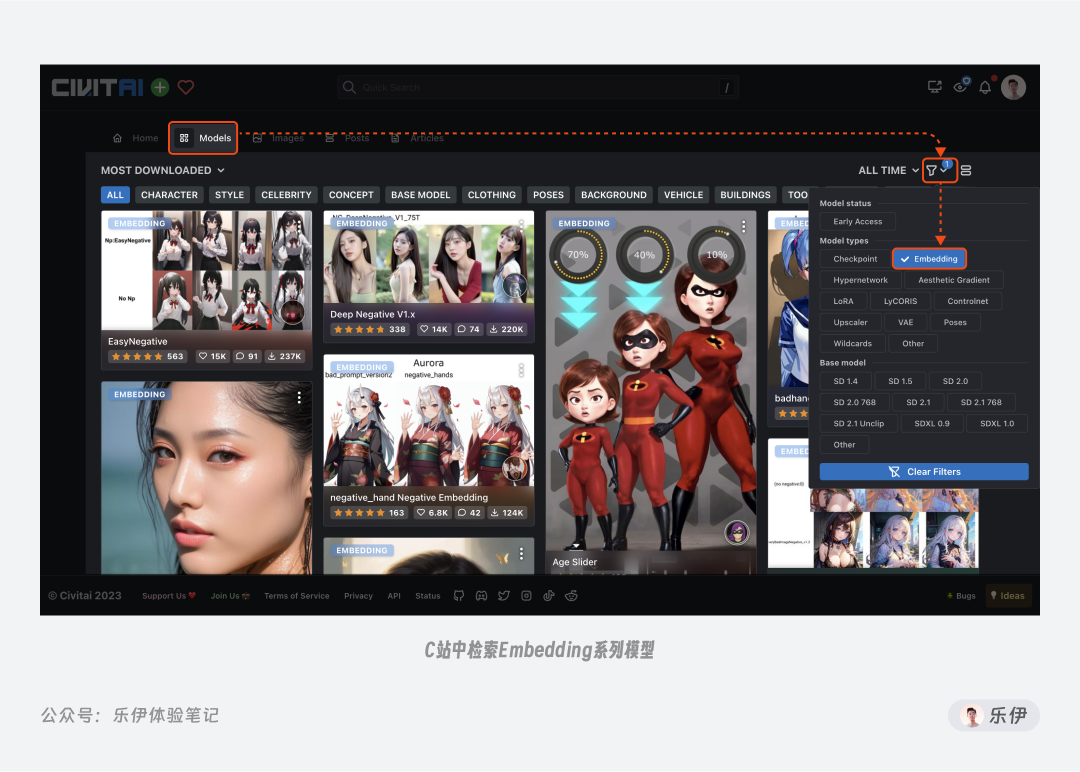
Task: Uncheck the Embedding model type filter
Action: [929, 259]
